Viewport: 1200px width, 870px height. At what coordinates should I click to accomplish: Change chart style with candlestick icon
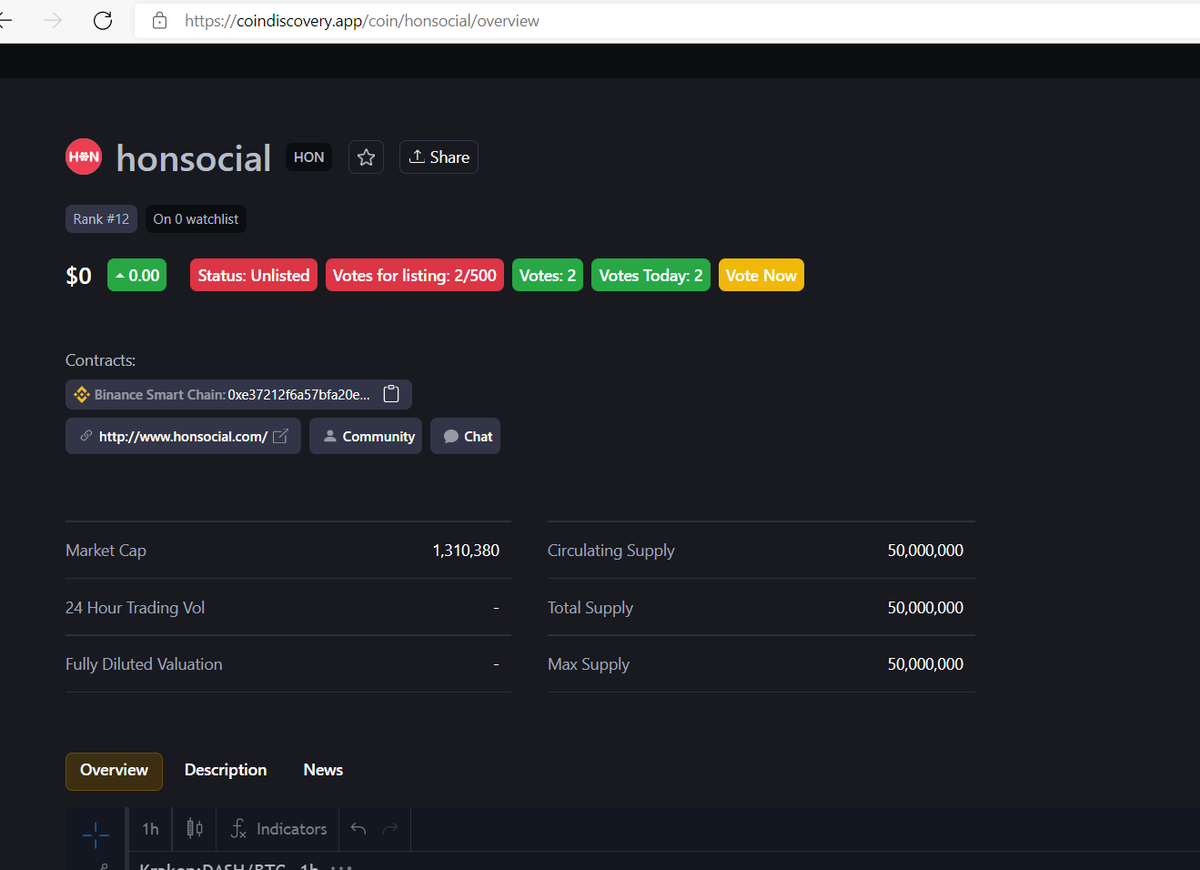point(195,829)
